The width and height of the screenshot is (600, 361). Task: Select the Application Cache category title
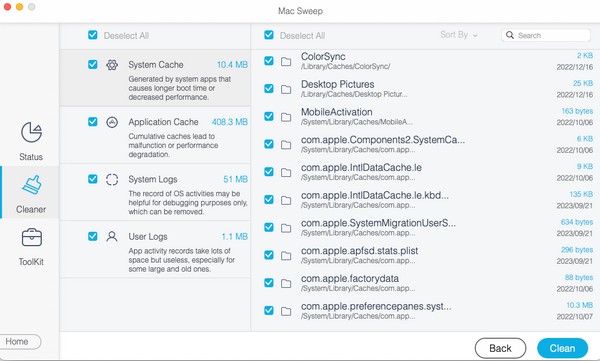tap(163, 122)
